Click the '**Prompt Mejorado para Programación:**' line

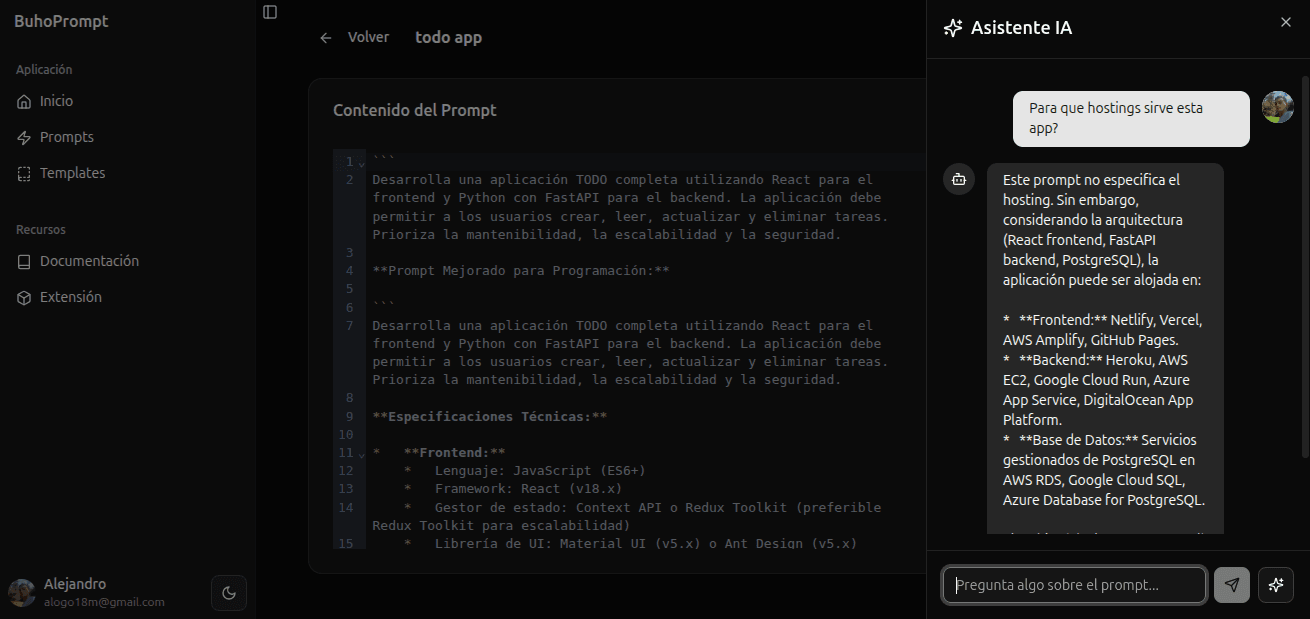click(x=521, y=271)
